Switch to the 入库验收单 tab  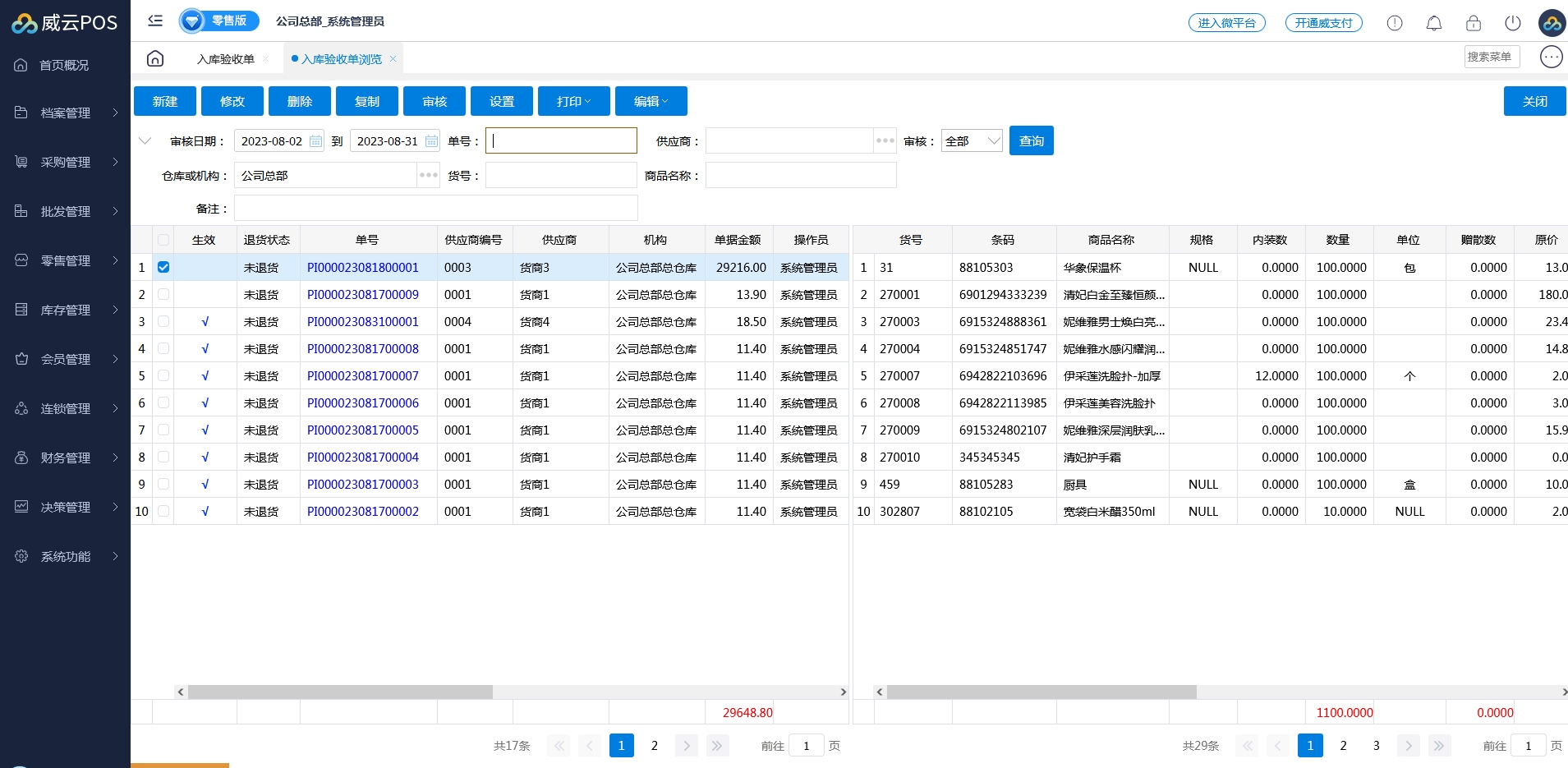tap(226, 59)
